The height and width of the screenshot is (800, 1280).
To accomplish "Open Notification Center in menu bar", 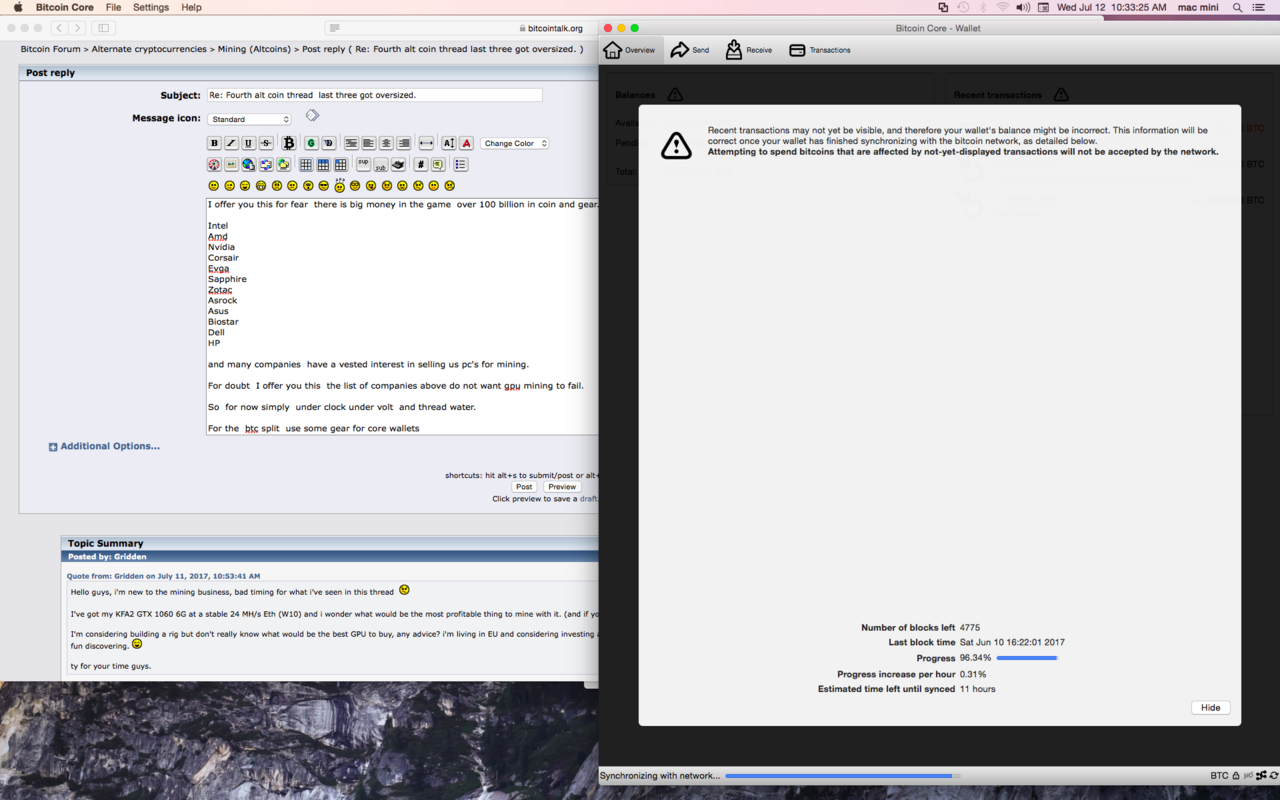I will click(x=1259, y=7).
